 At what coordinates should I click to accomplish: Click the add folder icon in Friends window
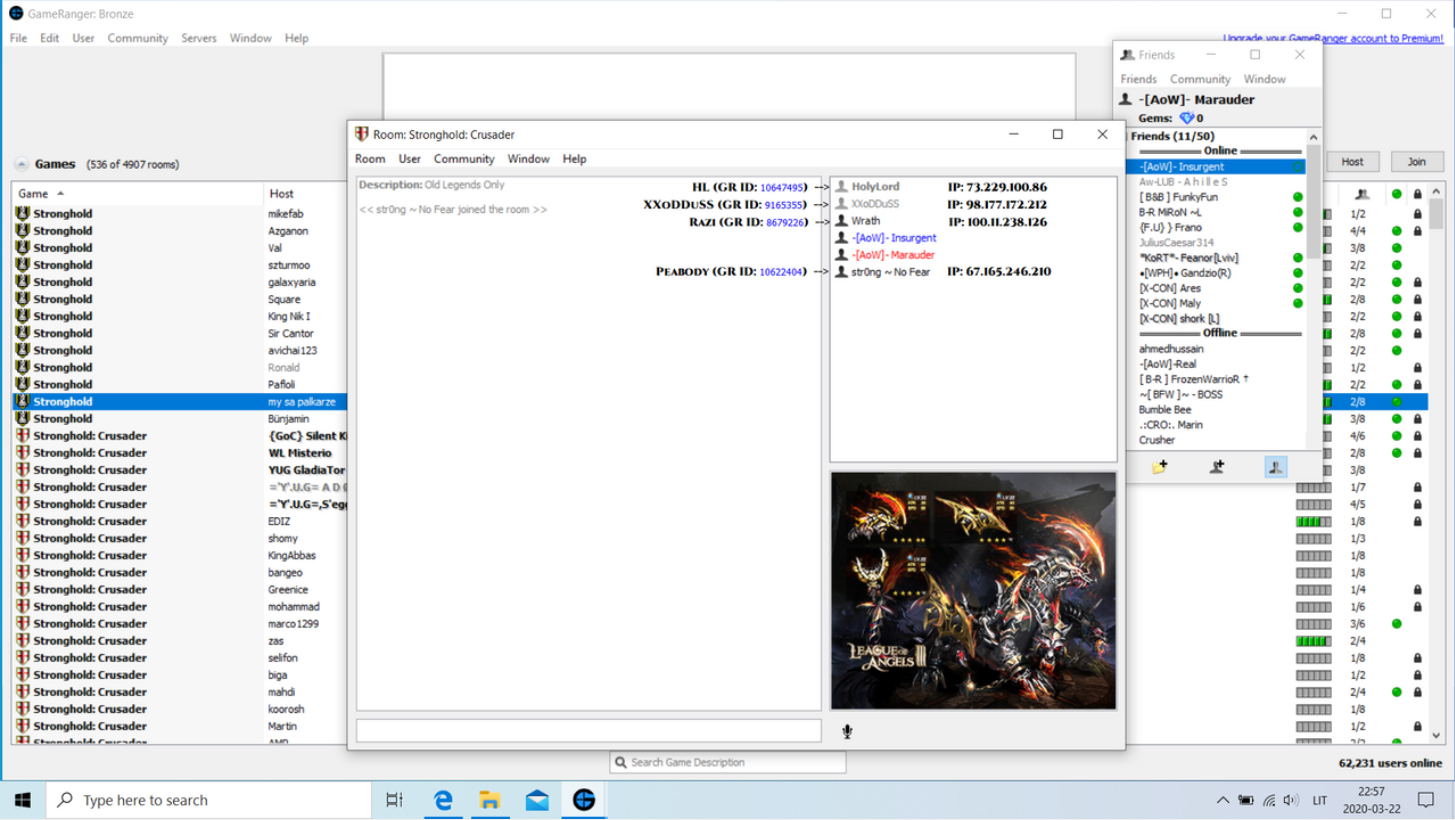pyautogui.click(x=1159, y=466)
